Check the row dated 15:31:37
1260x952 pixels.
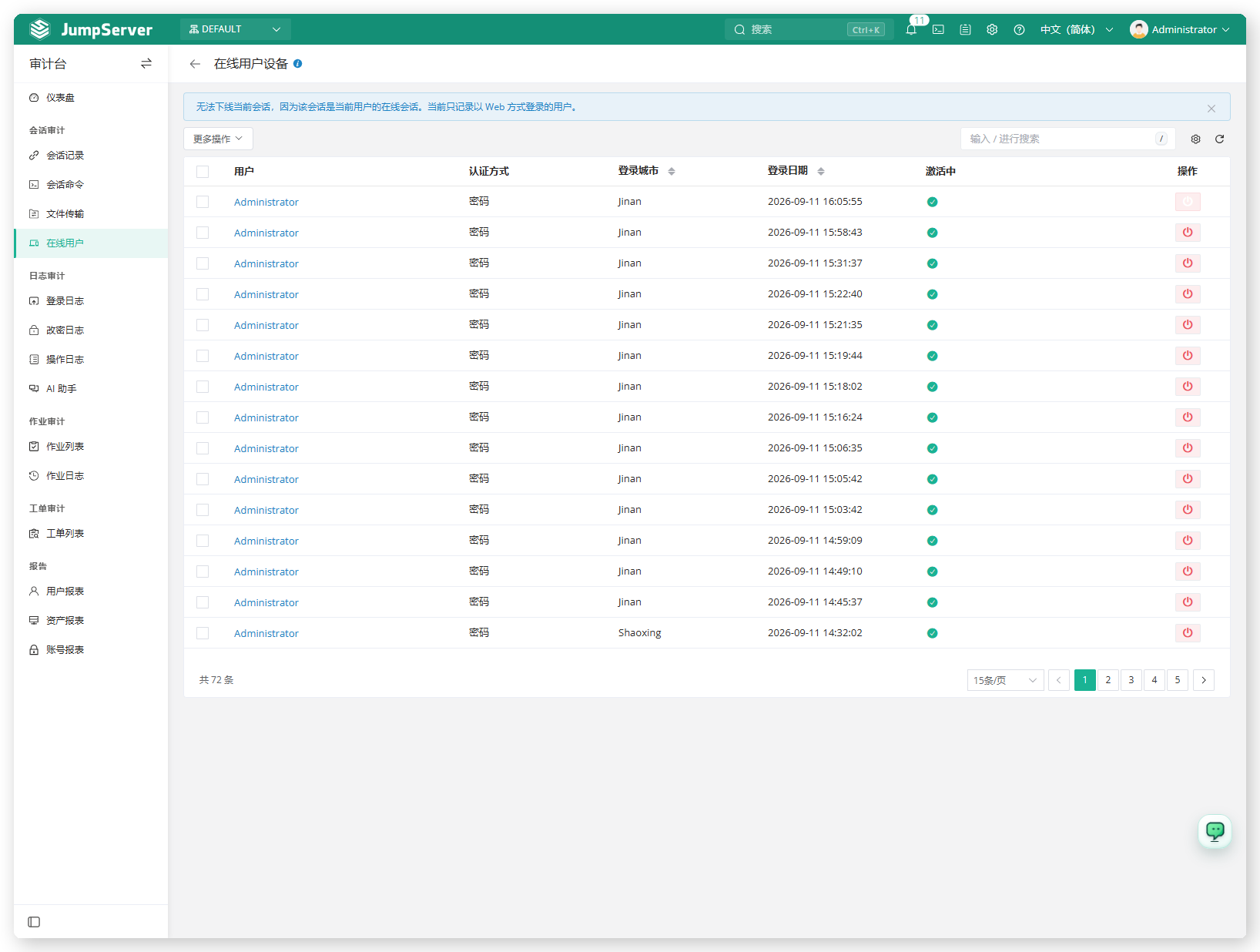(x=203, y=263)
